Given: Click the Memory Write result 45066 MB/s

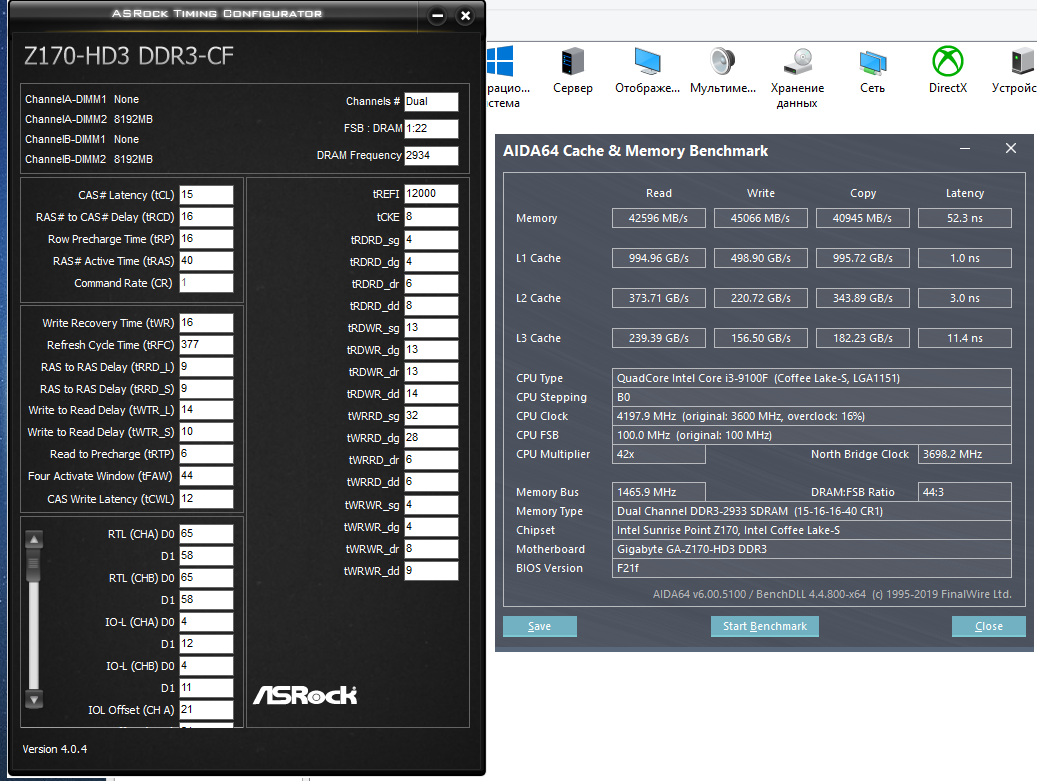Looking at the screenshot, I should 761,218.
